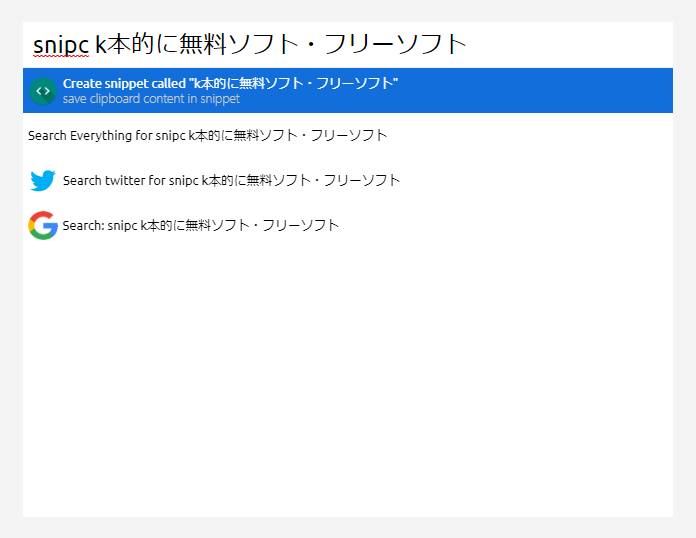The width and height of the screenshot is (696, 538).
Task: Click the Twitter bird icon
Action: coord(43,181)
